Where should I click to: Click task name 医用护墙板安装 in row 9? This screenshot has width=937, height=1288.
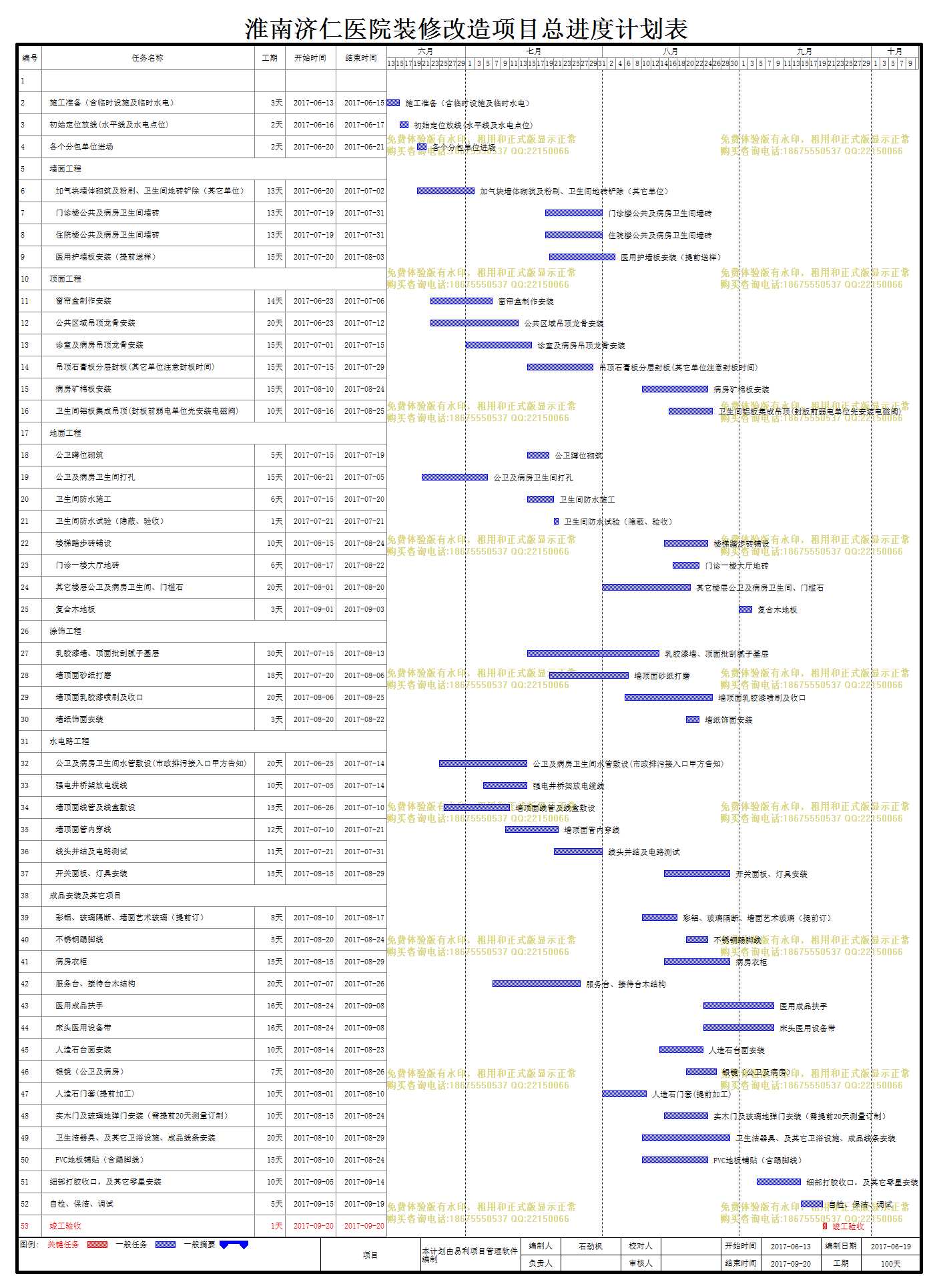click(x=105, y=257)
